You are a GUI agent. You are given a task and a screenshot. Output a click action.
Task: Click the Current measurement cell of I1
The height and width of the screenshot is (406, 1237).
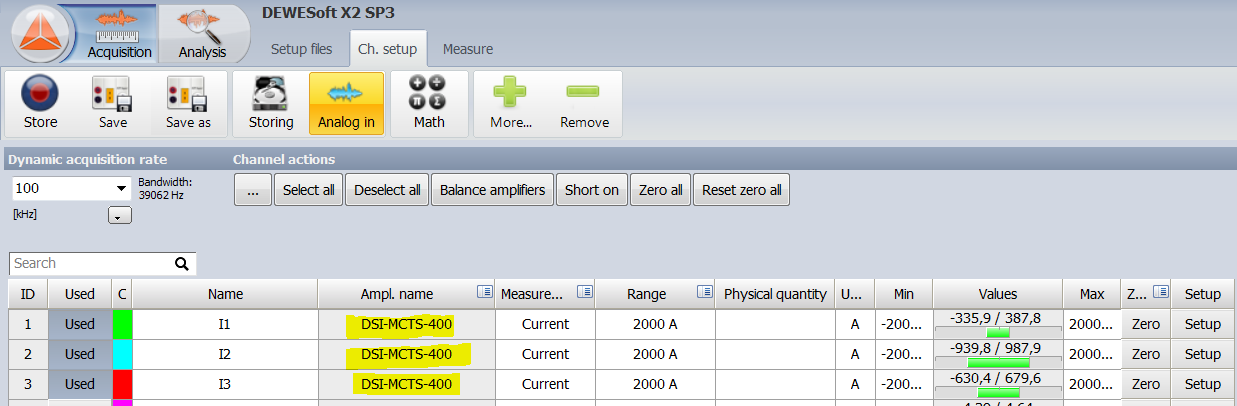pyautogui.click(x=546, y=324)
